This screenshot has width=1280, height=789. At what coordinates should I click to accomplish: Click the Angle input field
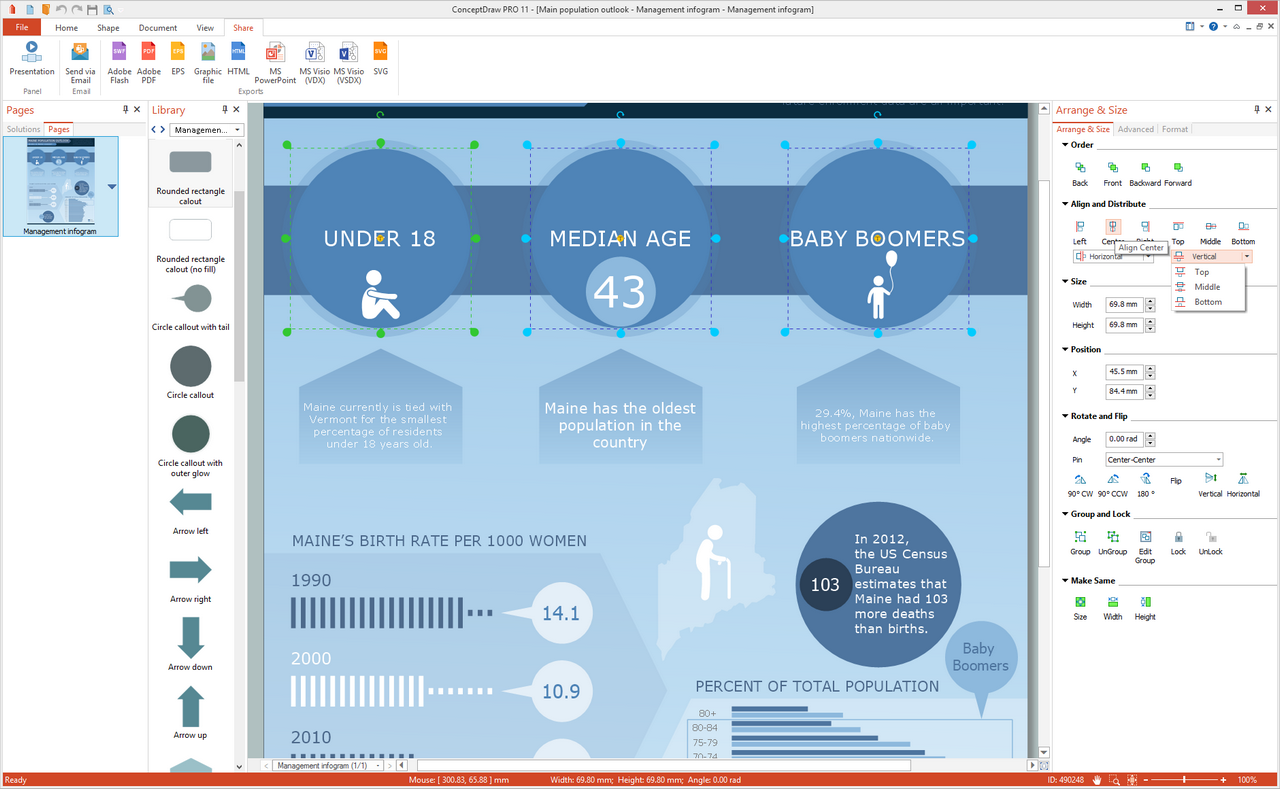[1124, 439]
